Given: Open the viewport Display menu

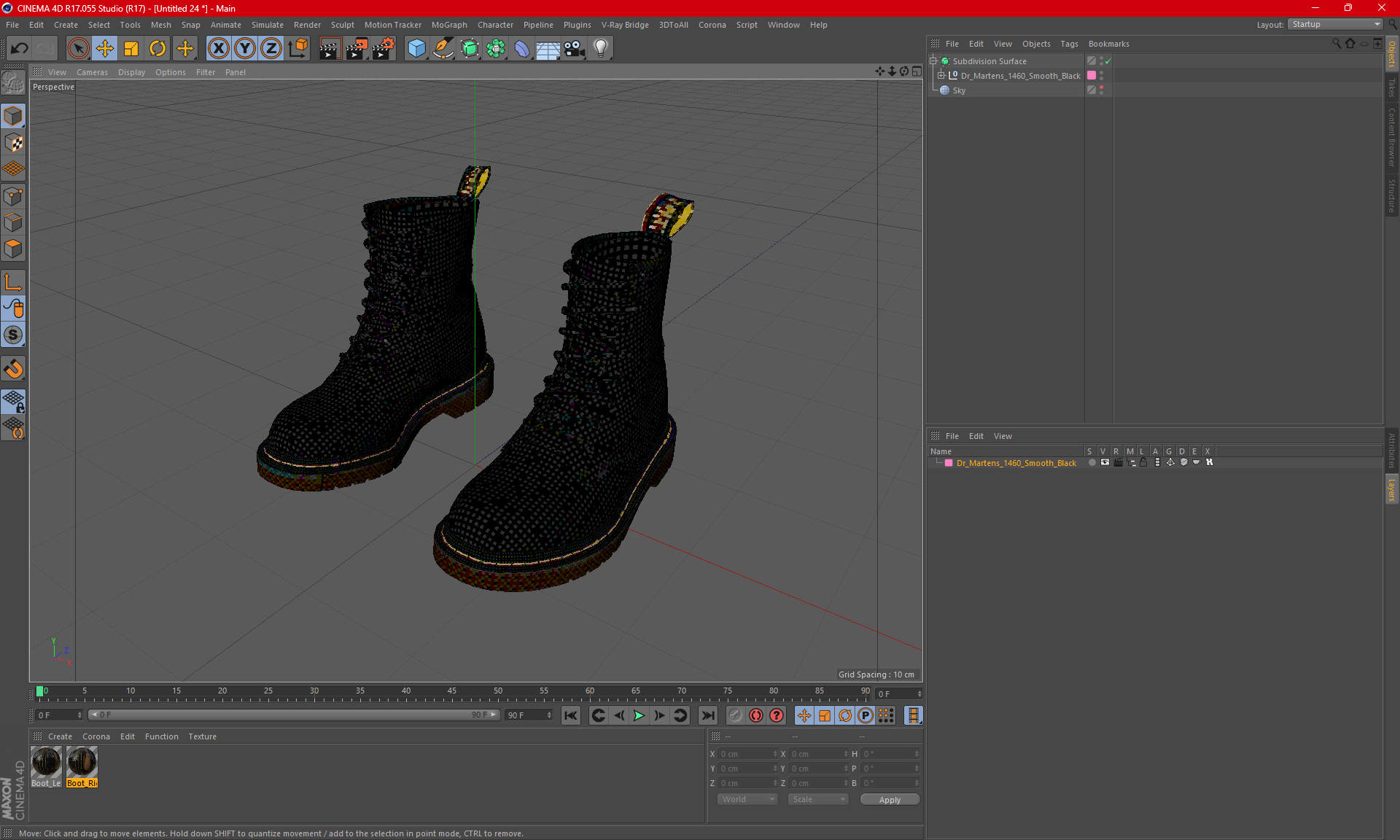Looking at the screenshot, I should [131, 72].
